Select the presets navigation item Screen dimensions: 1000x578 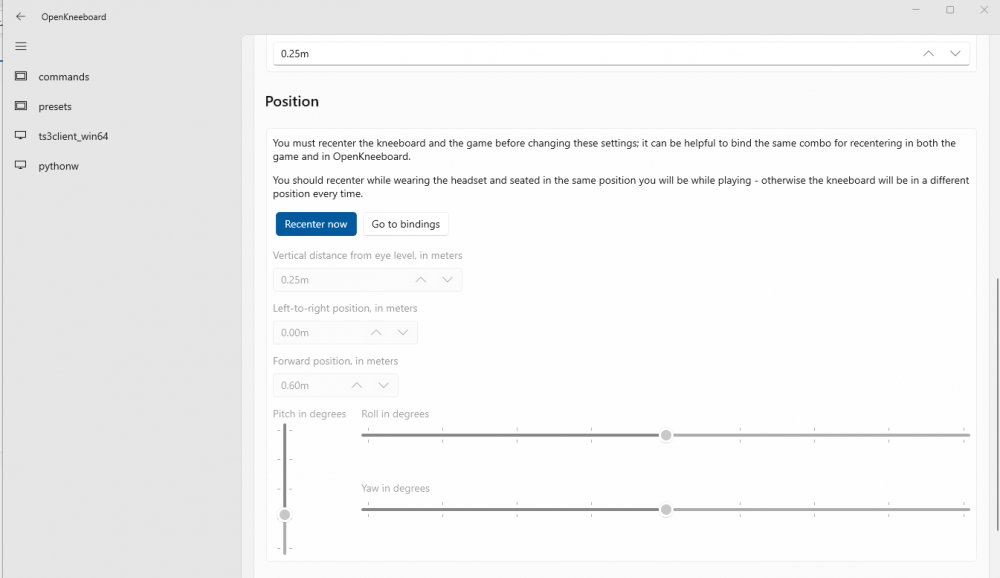(55, 106)
